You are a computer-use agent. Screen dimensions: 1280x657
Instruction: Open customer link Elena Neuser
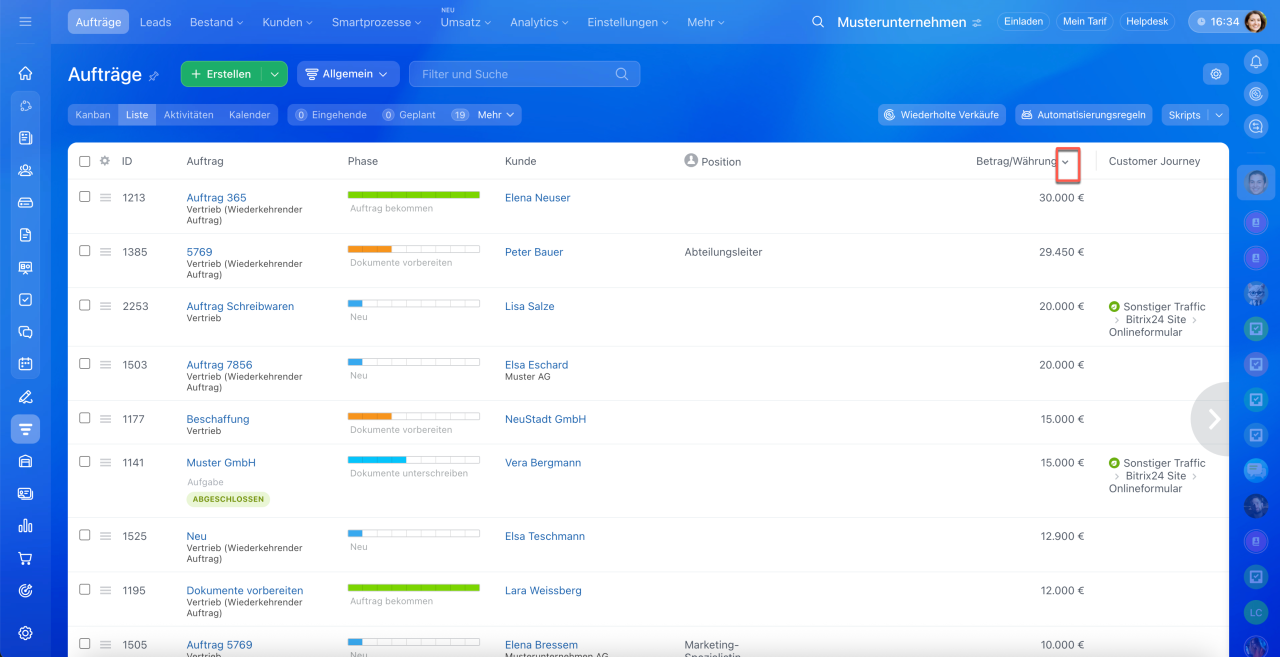(x=537, y=198)
